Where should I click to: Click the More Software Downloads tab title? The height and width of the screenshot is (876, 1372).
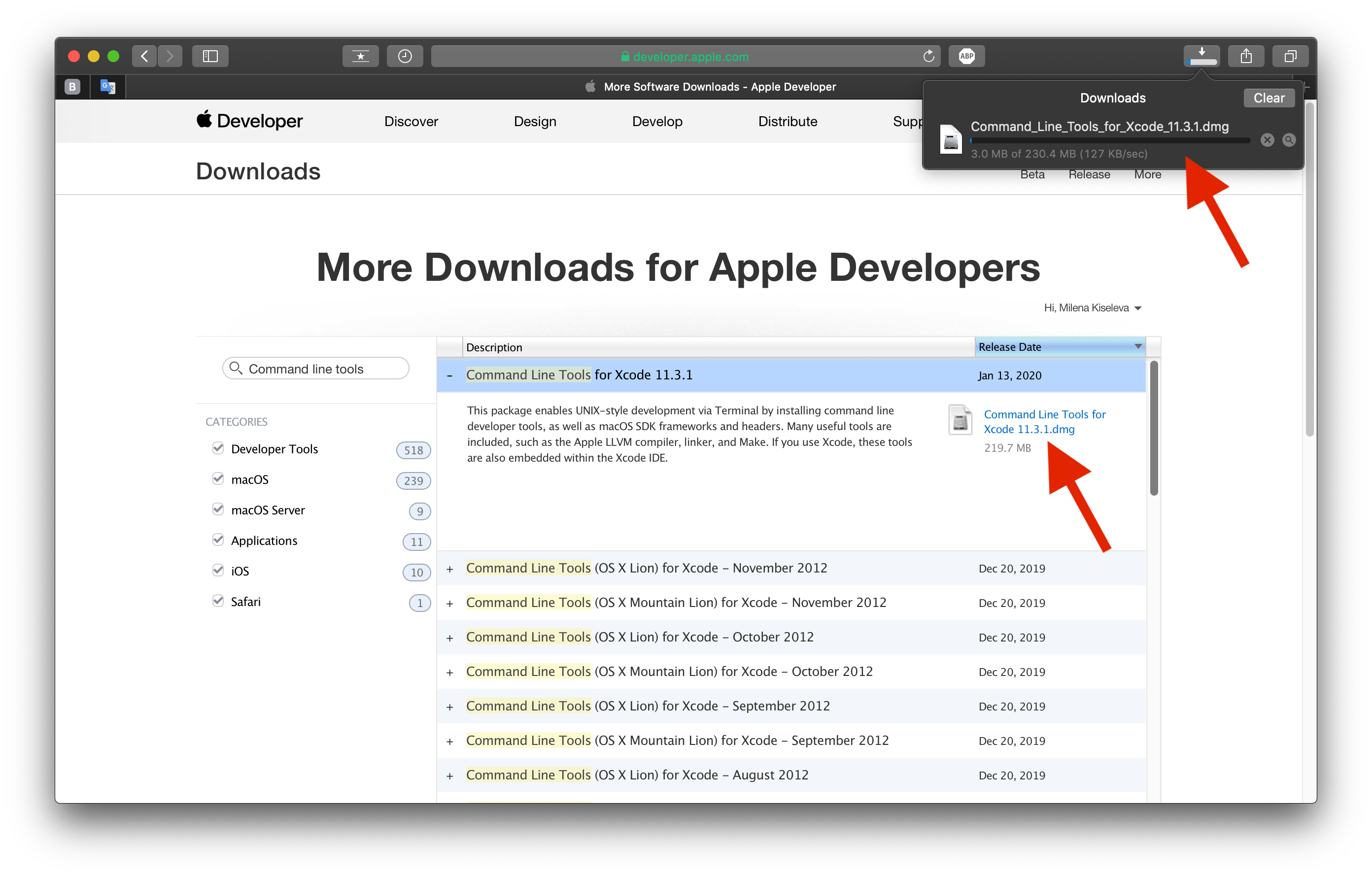pyautogui.click(x=720, y=87)
